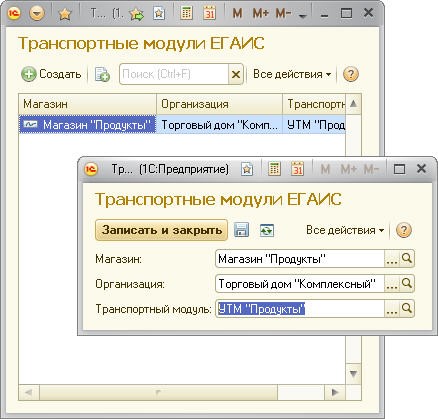Open Все действия menu in list window

coord(292,74)
